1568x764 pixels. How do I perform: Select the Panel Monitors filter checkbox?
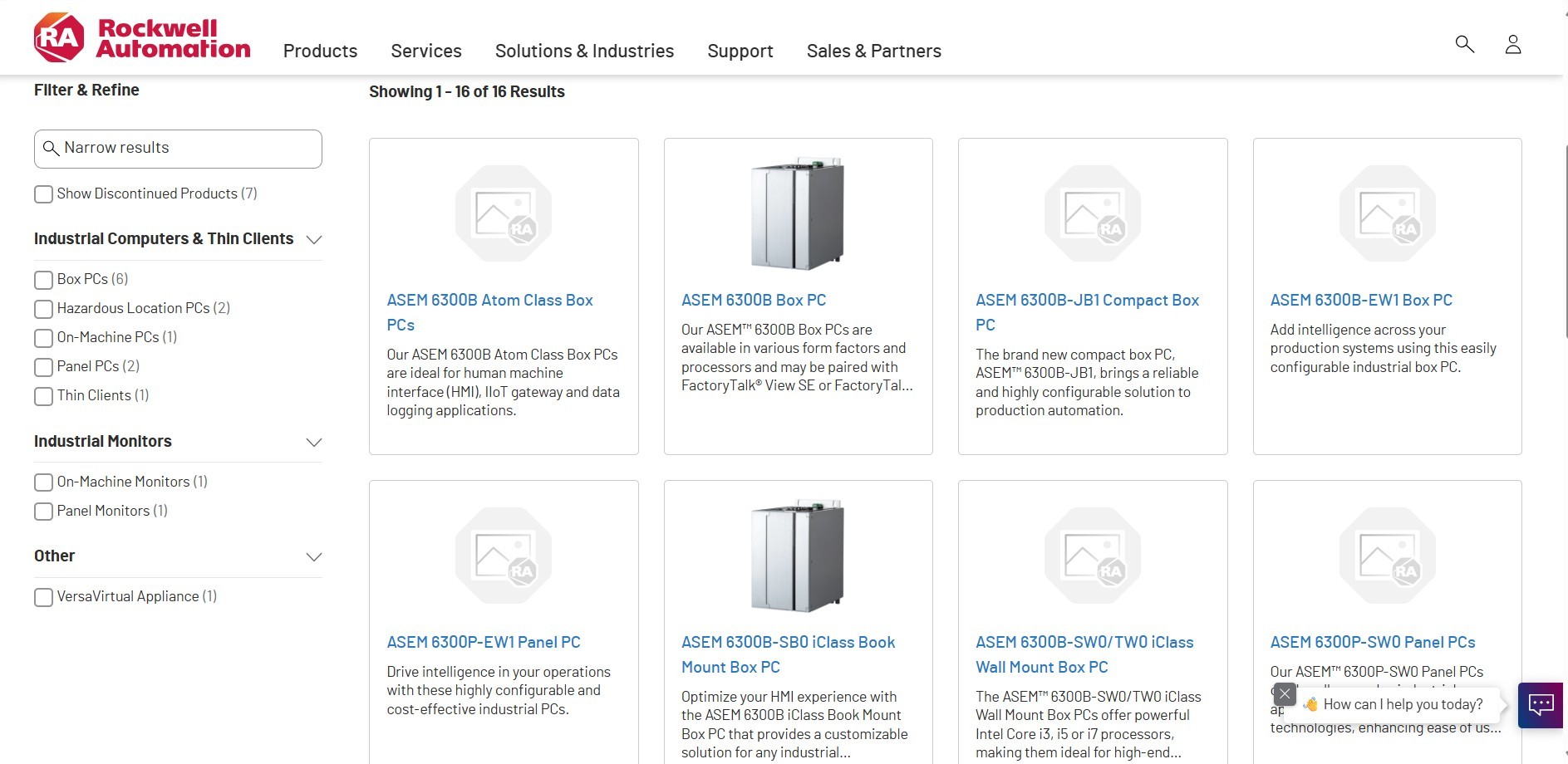coord(44,512)
